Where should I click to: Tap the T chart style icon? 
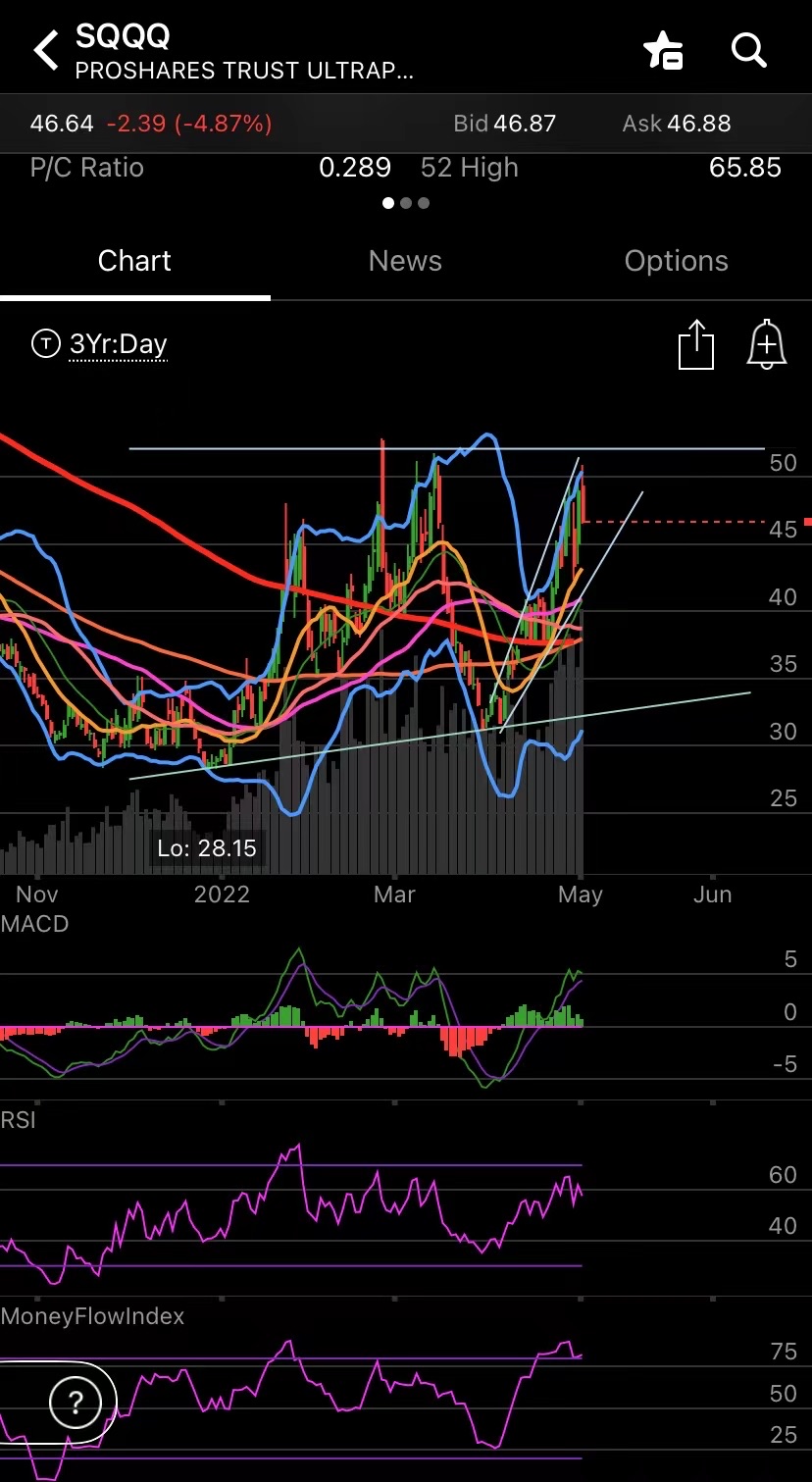pyautogui.click(x=45, y=344)
